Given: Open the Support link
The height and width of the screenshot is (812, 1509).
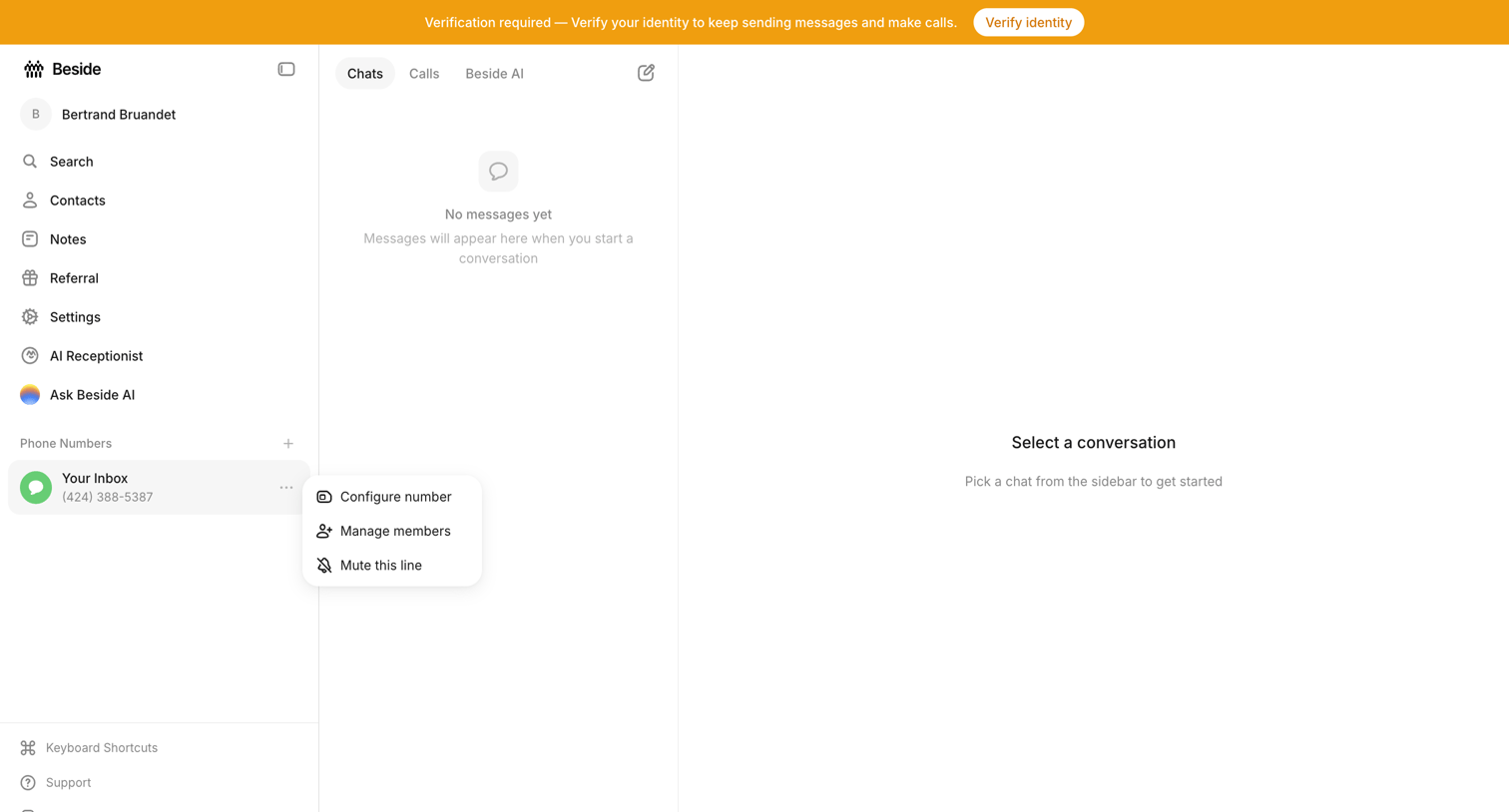Looking at the screenshot, I should [68, 783].
